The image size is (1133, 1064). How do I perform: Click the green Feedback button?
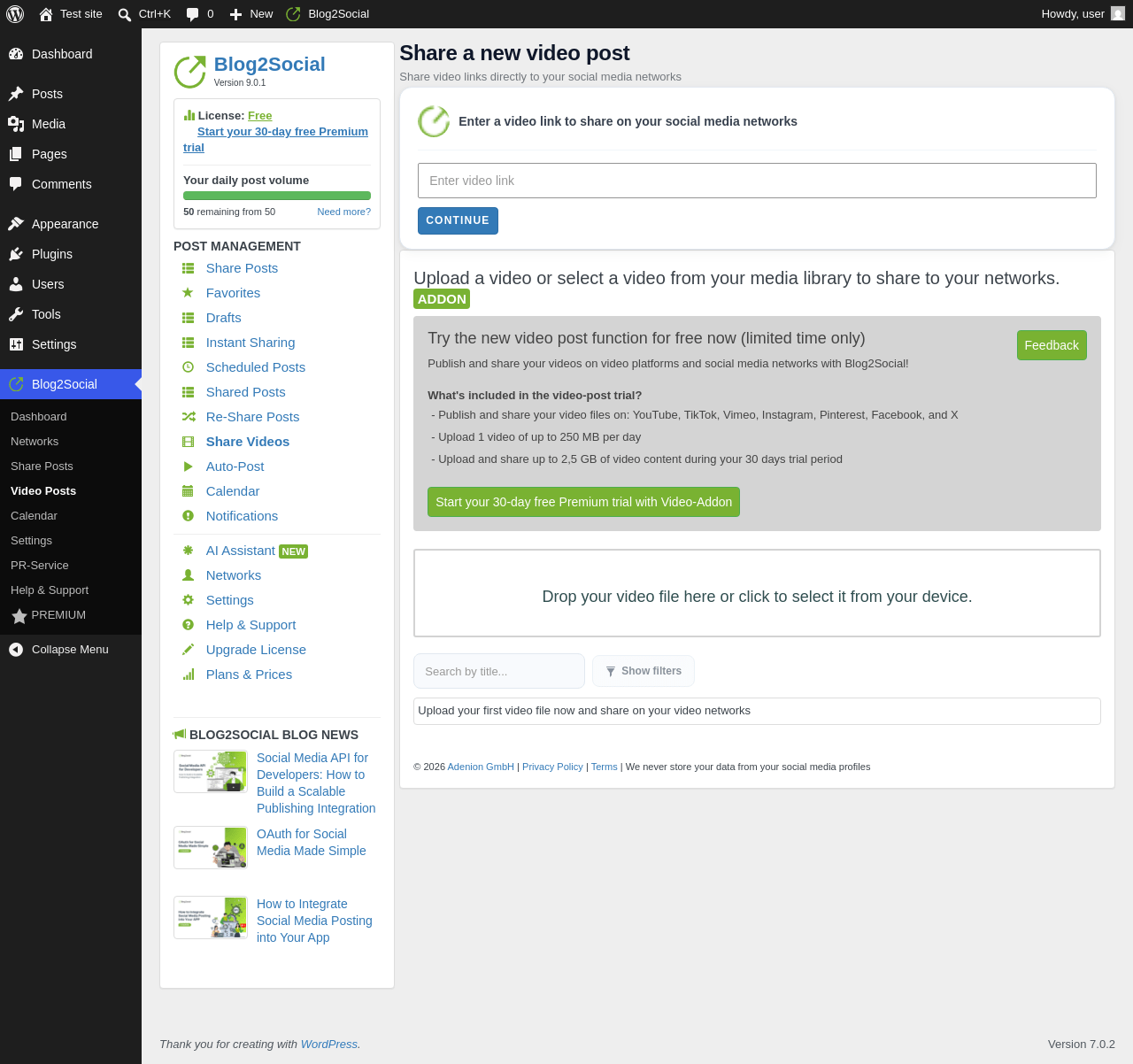(1052, 345)
